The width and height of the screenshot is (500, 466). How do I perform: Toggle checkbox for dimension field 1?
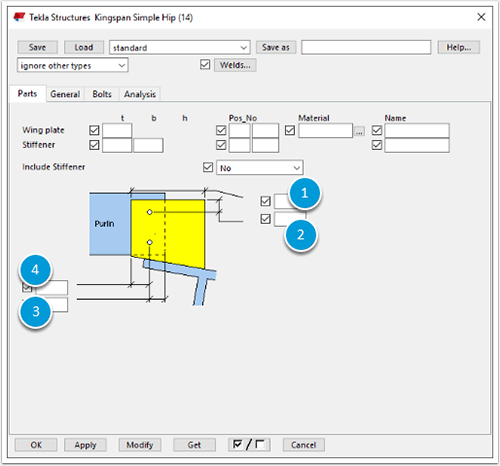pyautogui.click(x=266, y=201)
